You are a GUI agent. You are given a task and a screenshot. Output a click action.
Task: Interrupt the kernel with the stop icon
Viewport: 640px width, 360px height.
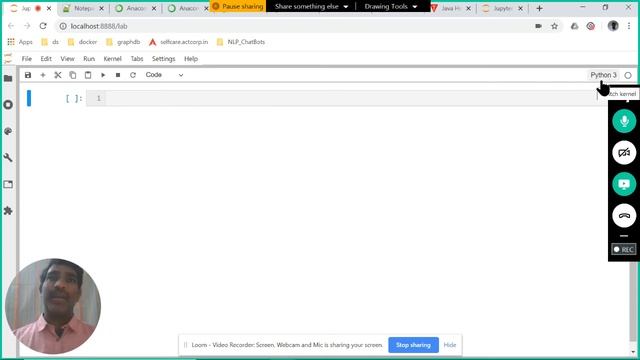click(118, 75)
